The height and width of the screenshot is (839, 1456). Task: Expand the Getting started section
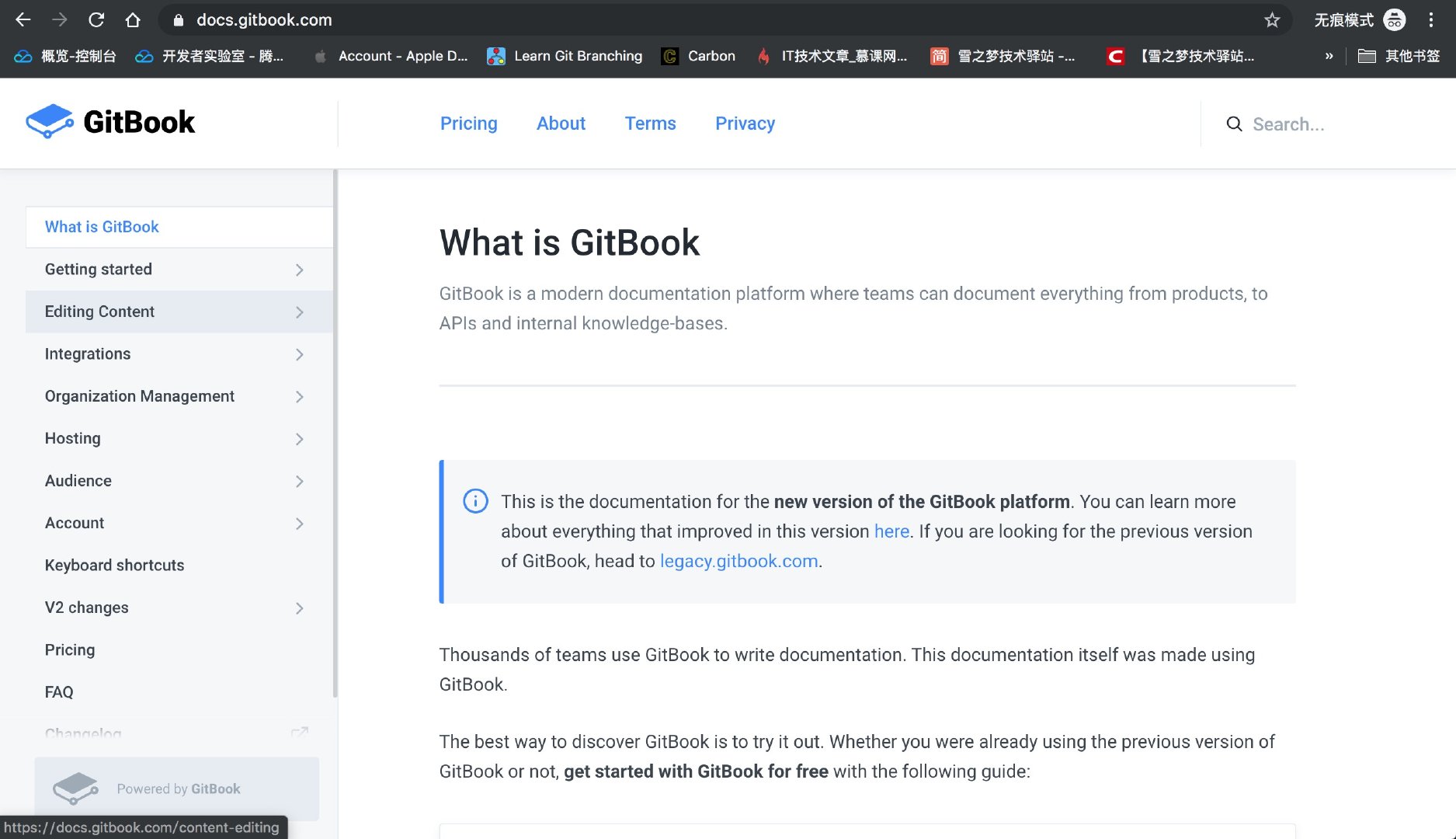(299, 270)
